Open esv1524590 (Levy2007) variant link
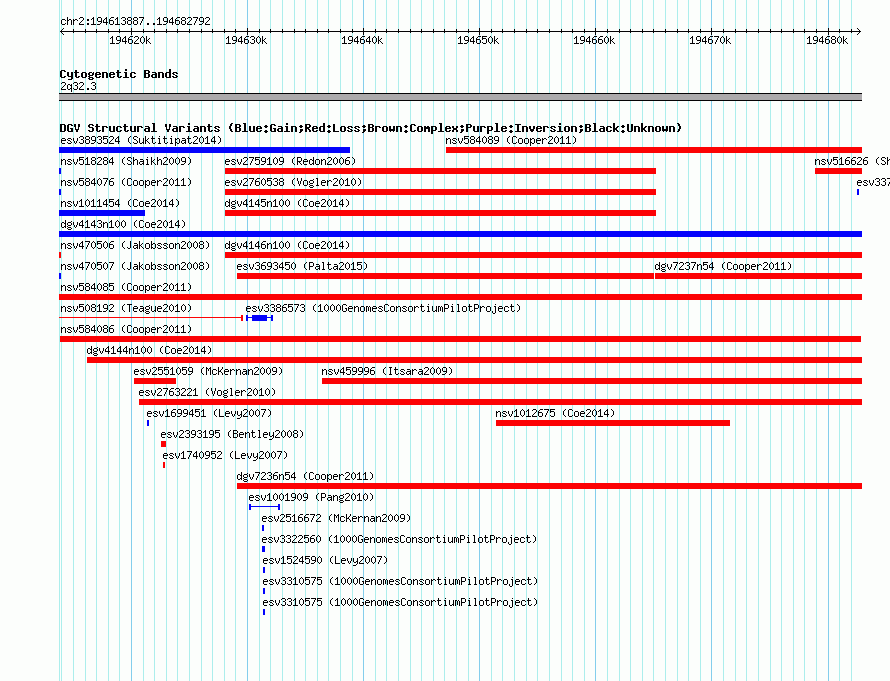The image size is (890, 681). click(x=325, y=560)
